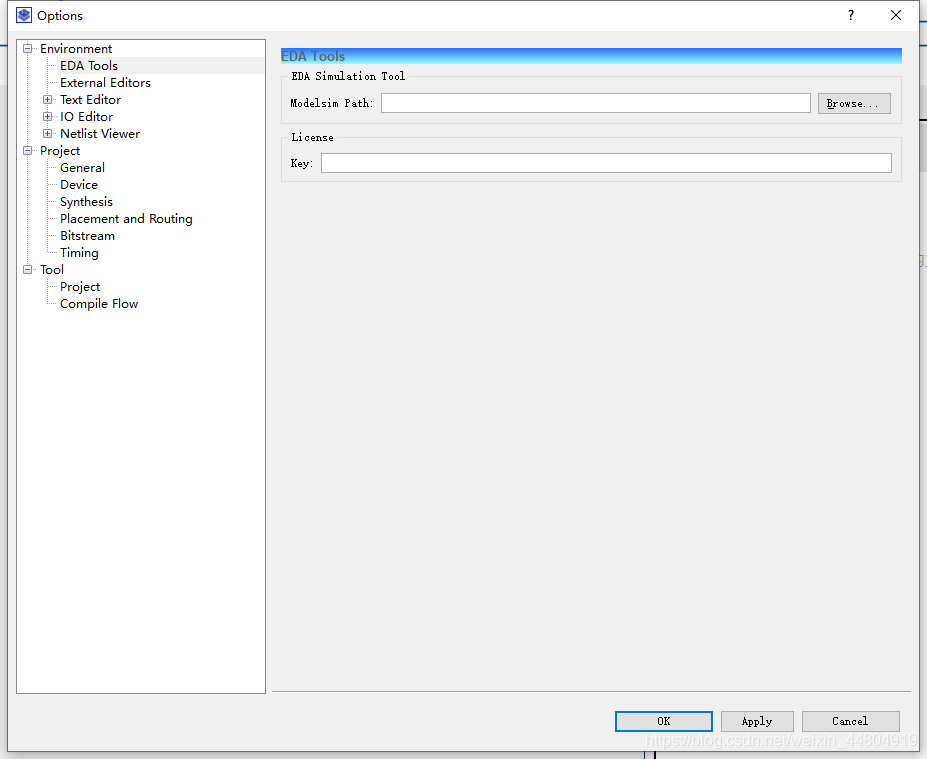Select the Netlist Viewer tree item
Image resolution: width=927 pixels, height=759 pixels.
[x=100, y=134]
